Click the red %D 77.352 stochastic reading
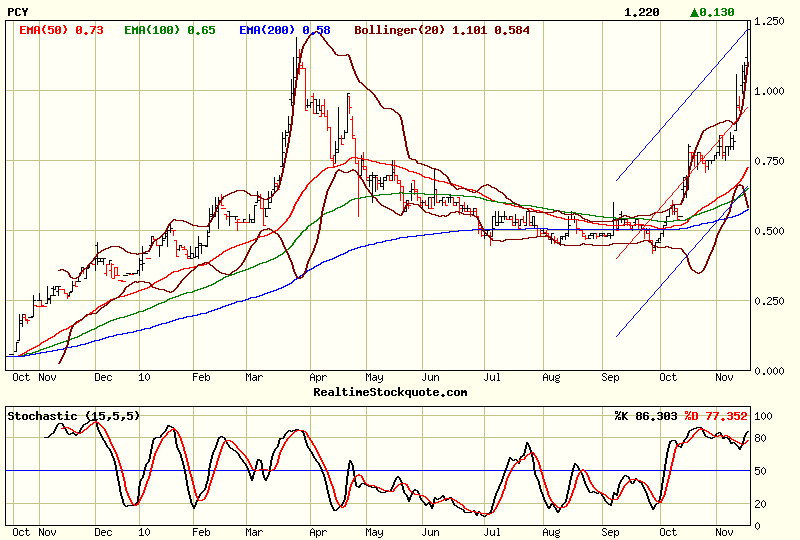Image resolution: width=800 pixels, height=540 pixels. [716, 416]
